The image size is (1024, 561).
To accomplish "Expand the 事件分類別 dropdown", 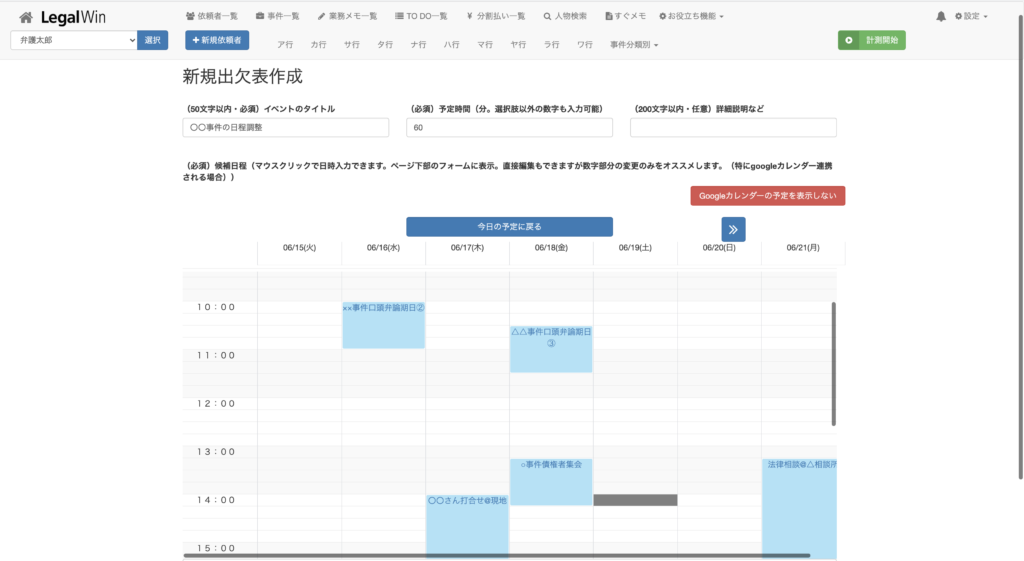I will [x=633, y=45].
